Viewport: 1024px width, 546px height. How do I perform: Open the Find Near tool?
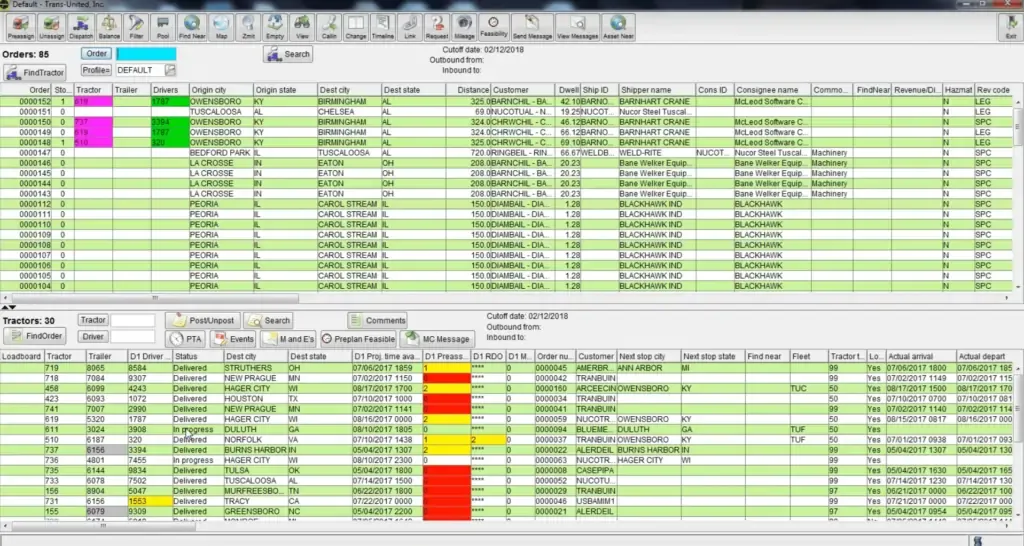pos(192,27)
